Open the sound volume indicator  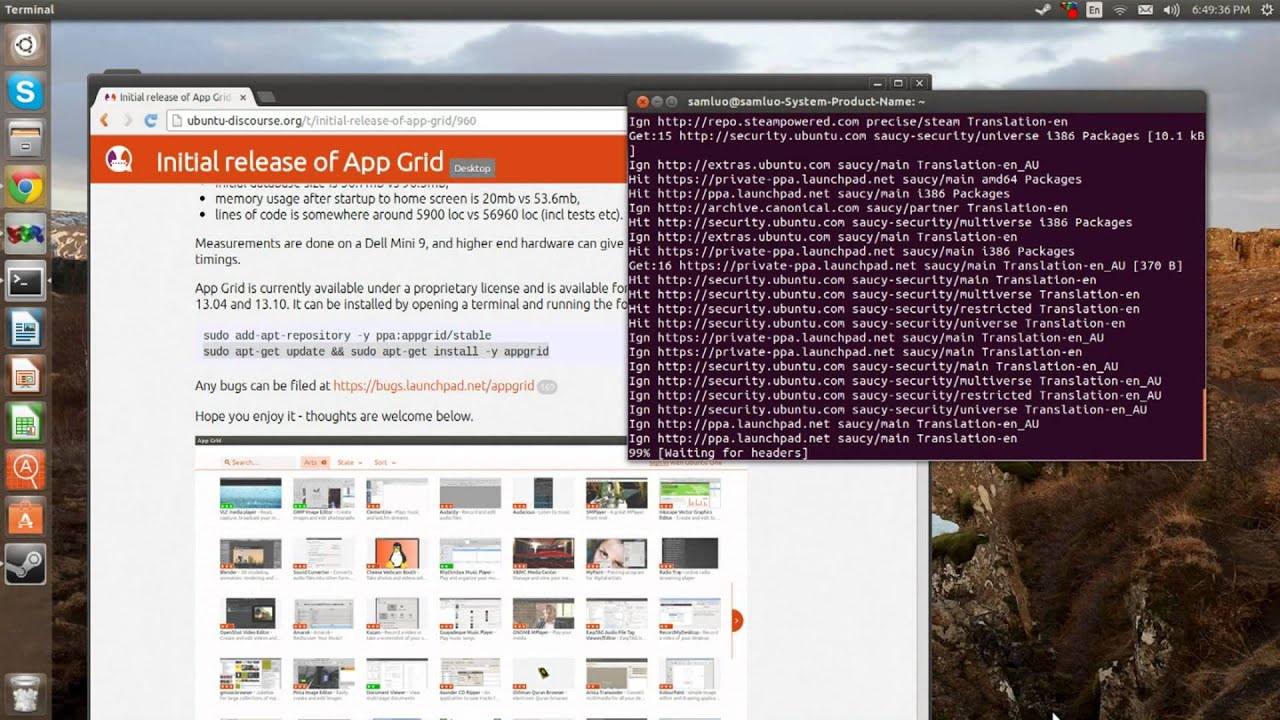point(1171,10)
